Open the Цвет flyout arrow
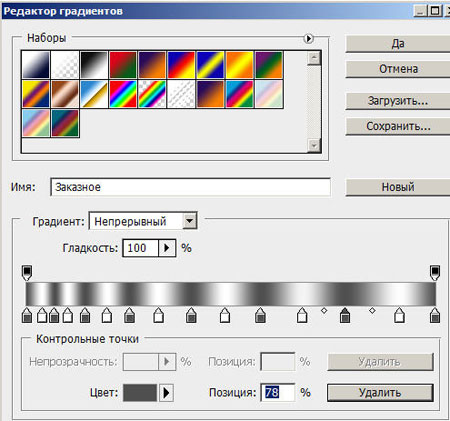This screenshot has height=421, width=450. coord(166,393)
